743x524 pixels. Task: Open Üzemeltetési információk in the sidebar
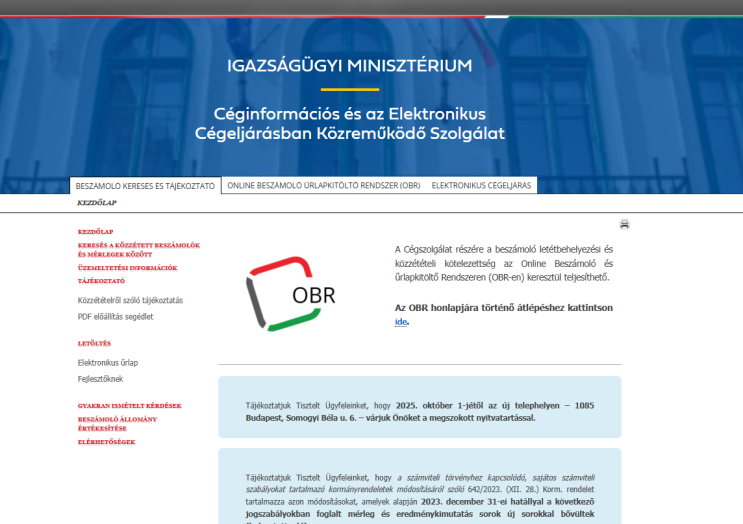click(127, 268)
